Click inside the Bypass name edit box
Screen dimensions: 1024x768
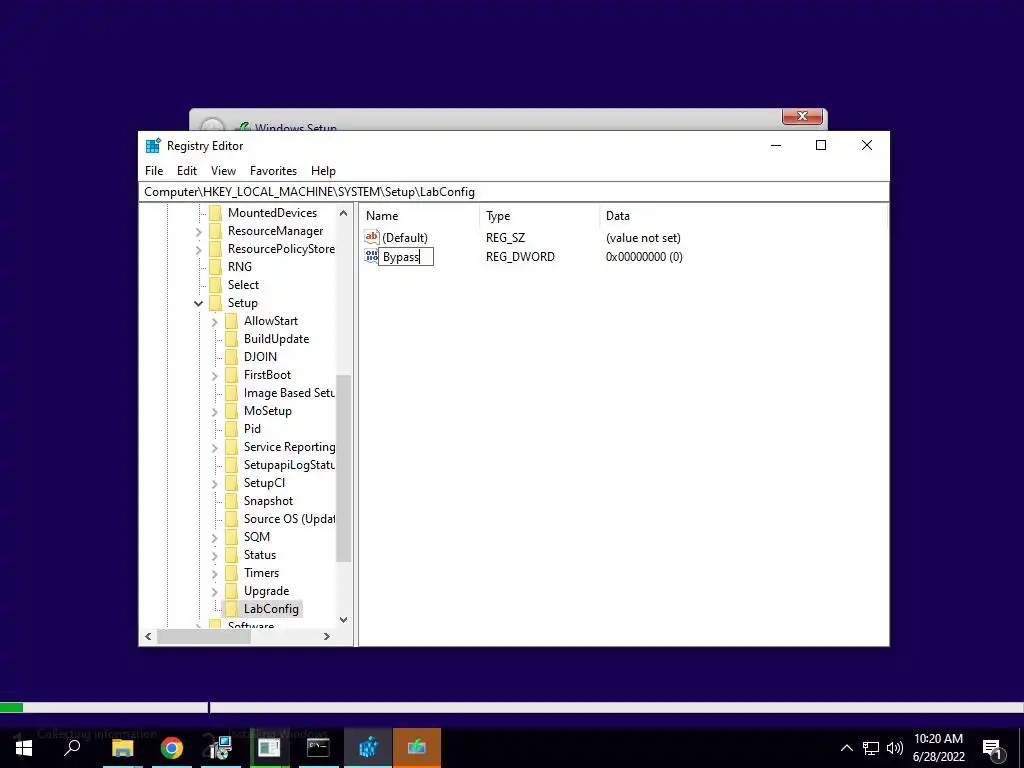[x=406, y=257]
